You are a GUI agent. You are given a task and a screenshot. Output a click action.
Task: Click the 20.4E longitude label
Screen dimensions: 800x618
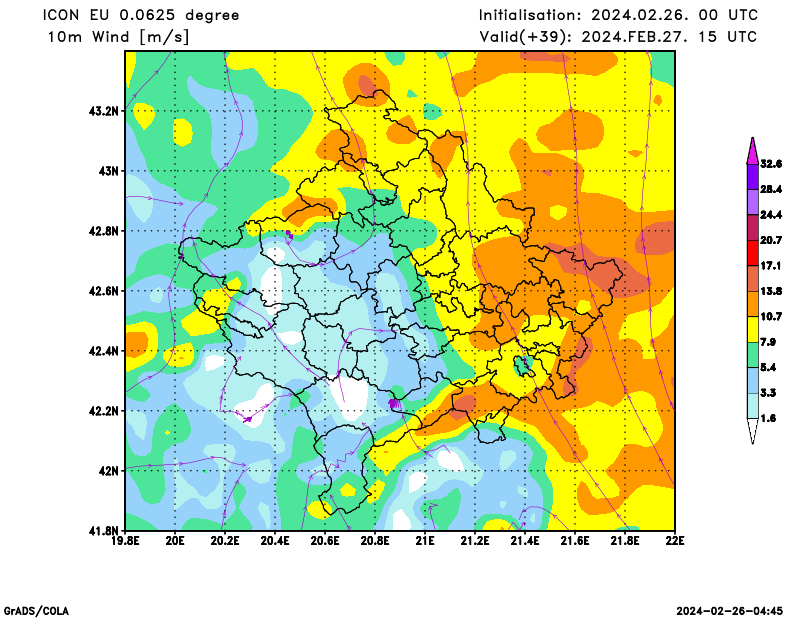coord(275,541)
